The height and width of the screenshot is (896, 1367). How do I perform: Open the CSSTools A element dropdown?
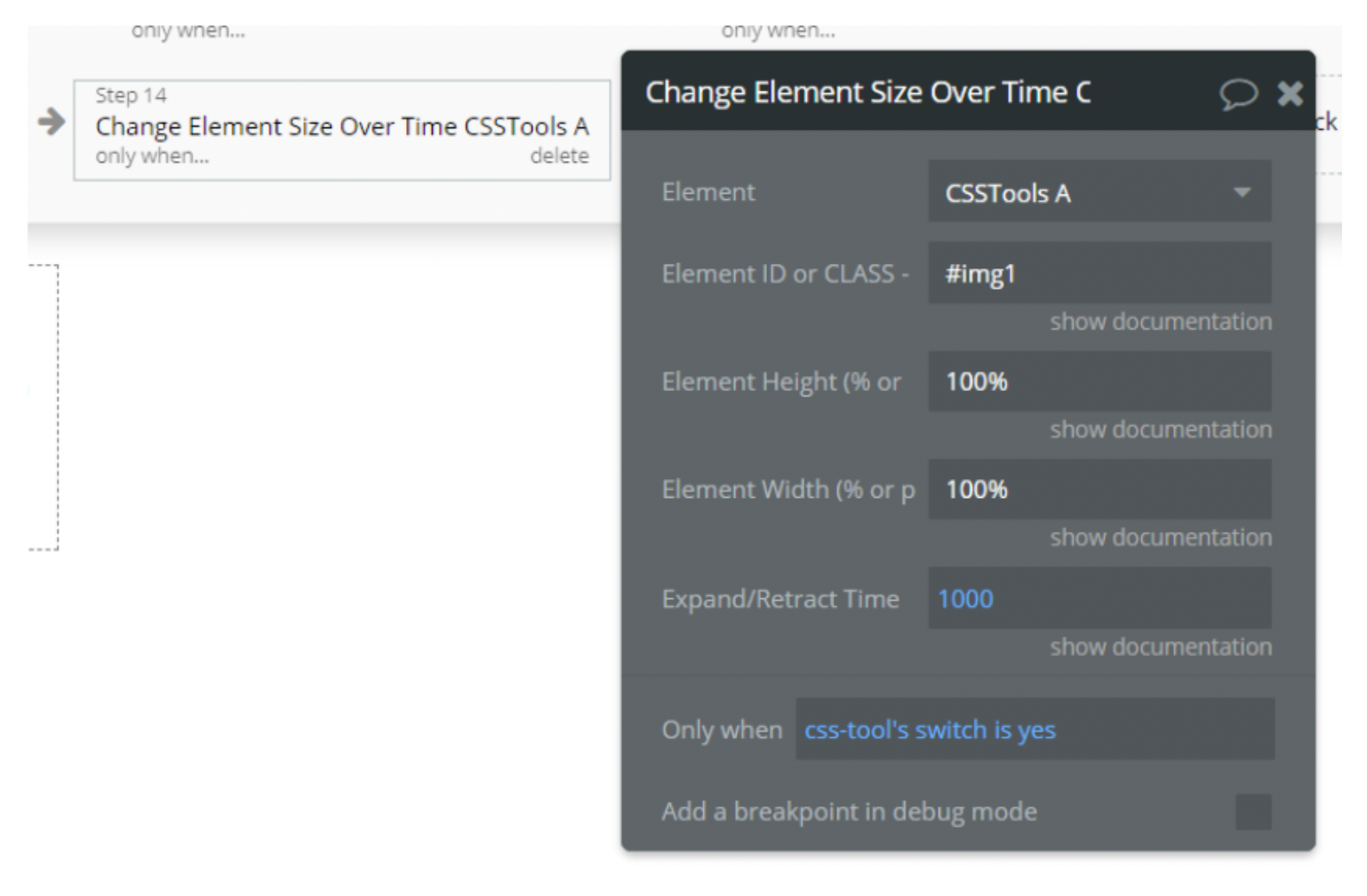point(1099,190)
